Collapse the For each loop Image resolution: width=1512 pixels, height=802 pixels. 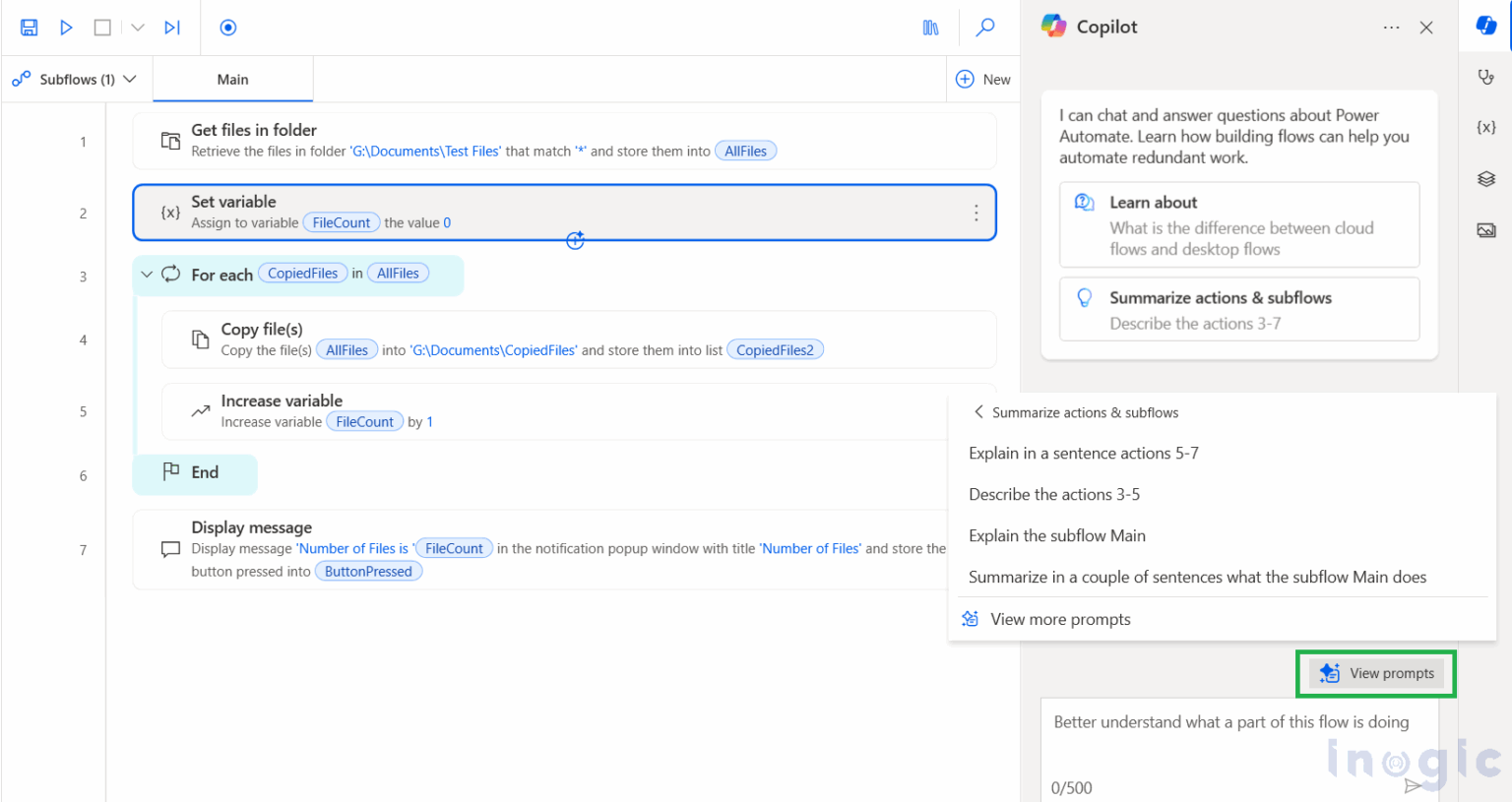pos(146,273)
